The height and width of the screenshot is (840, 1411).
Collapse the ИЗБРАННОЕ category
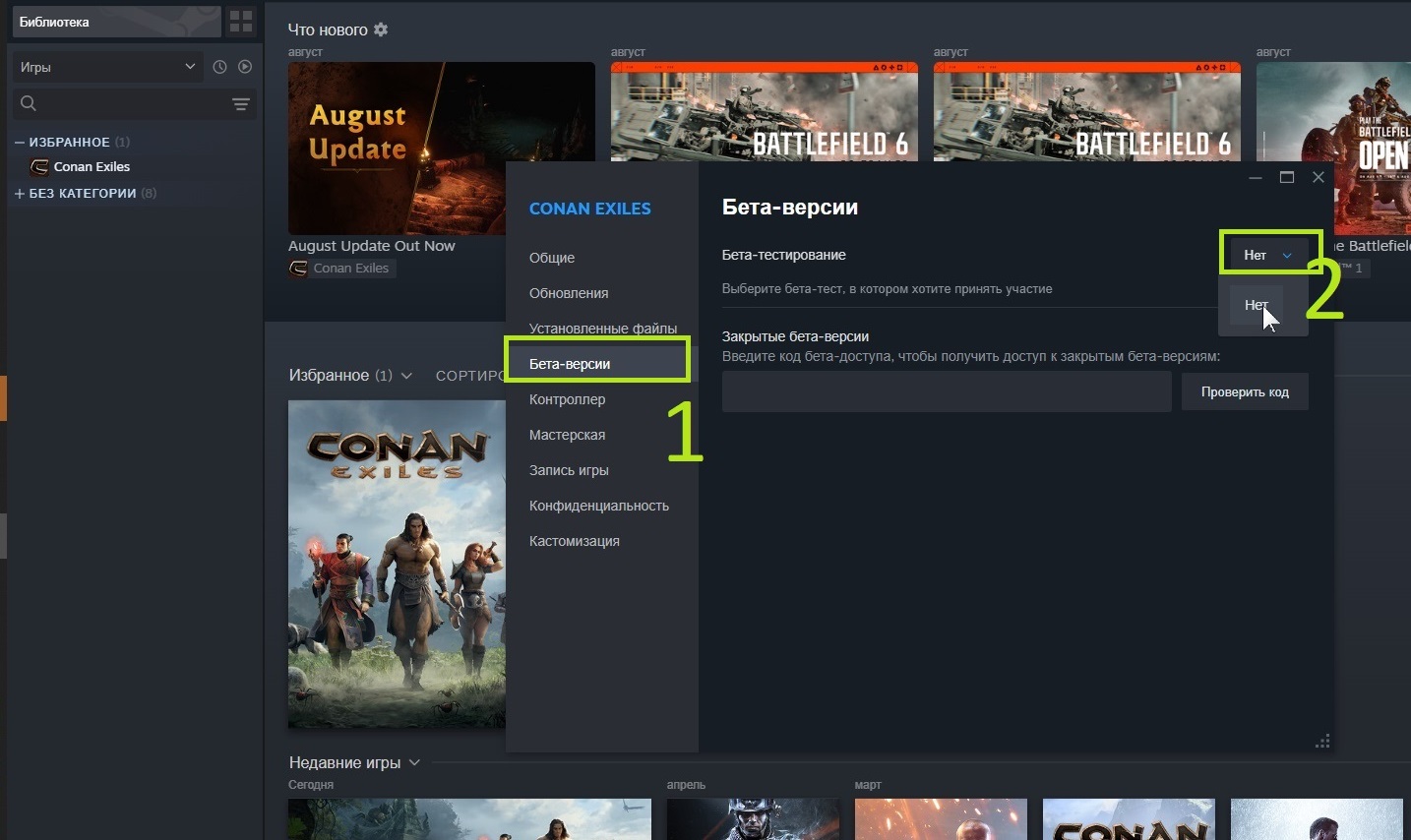click(x=19, y=142)
